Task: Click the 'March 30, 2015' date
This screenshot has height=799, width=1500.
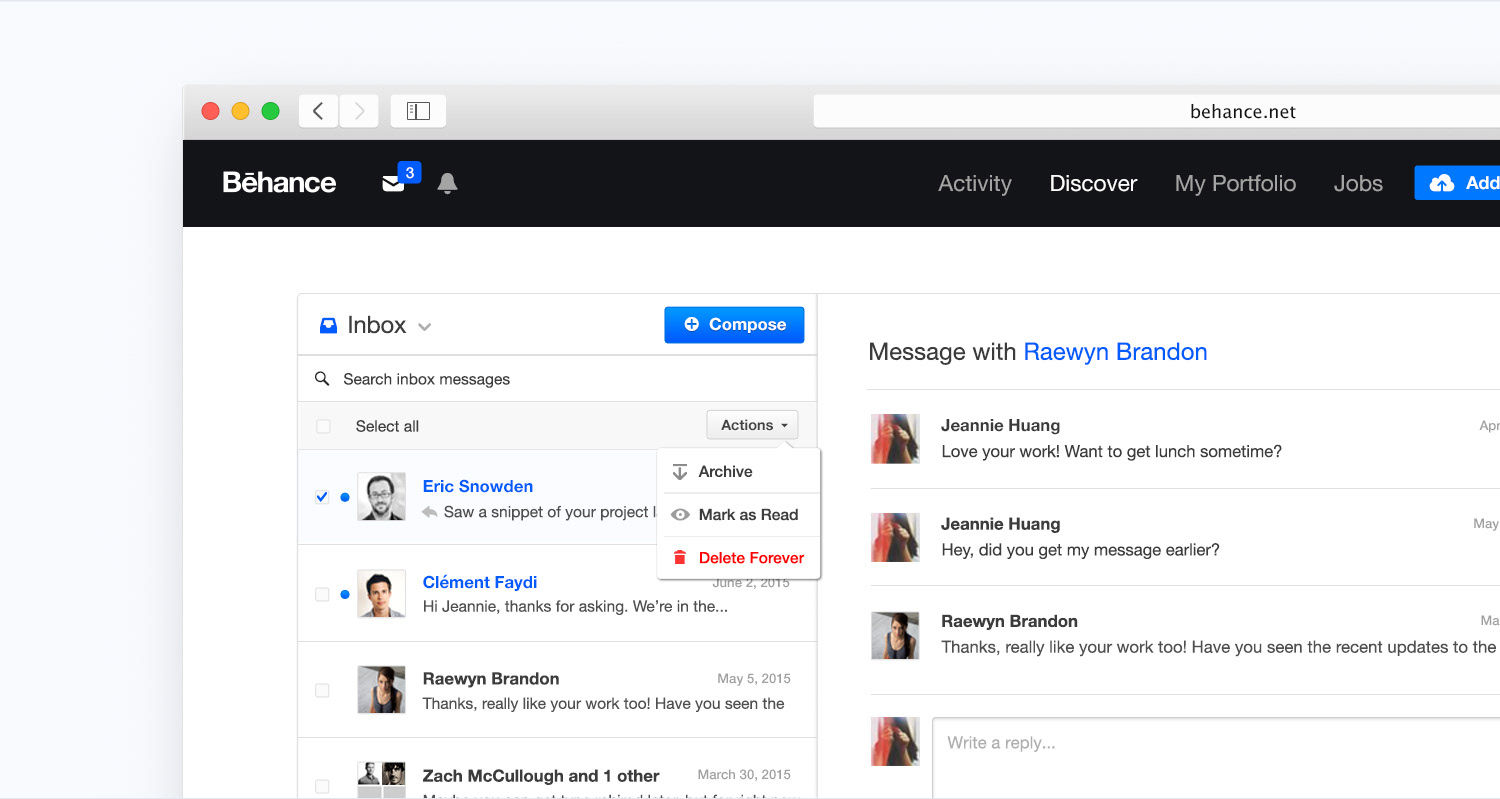Action: (744, 774)
